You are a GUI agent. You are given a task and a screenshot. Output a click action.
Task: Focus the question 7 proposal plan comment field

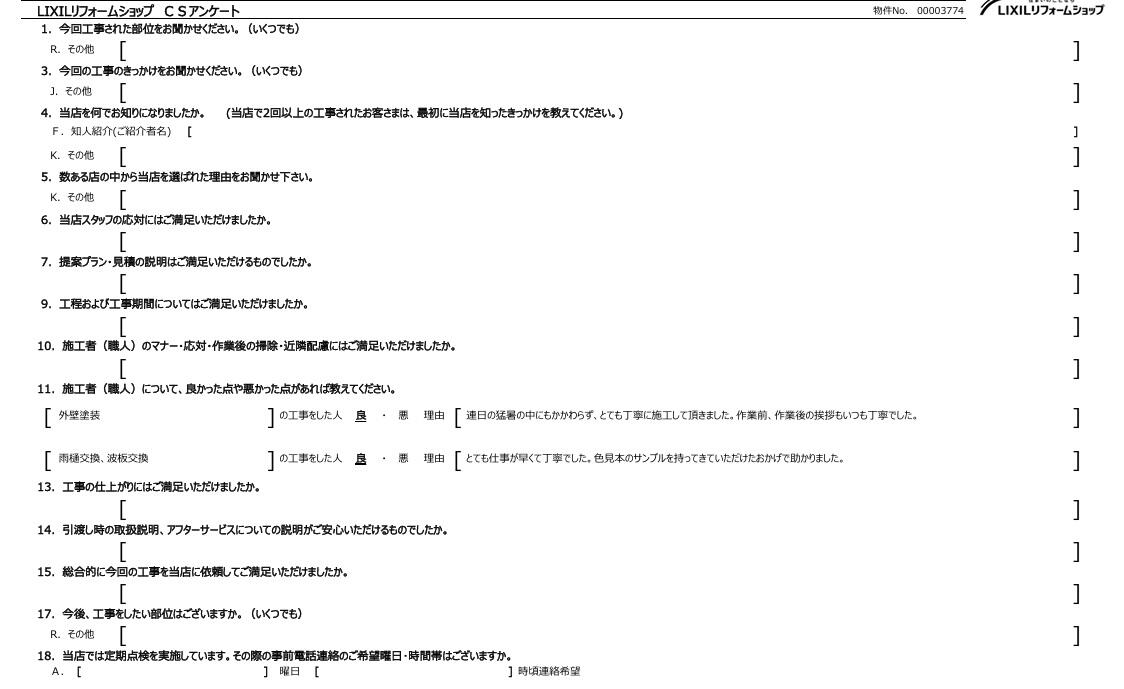point(598,284)
